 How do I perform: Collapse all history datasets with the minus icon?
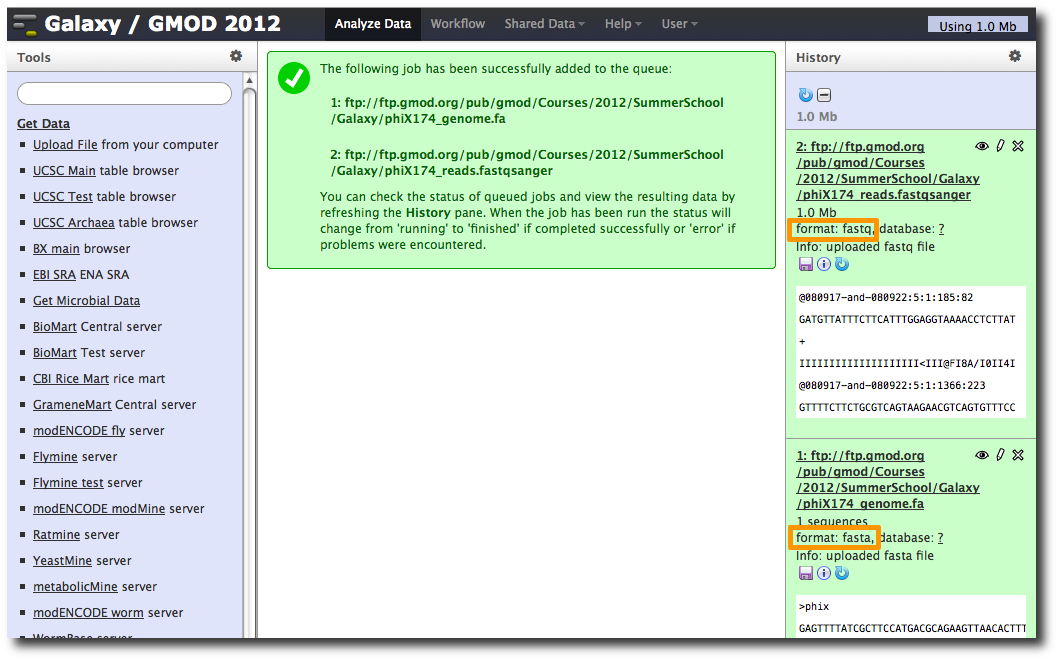coord(824,95)
